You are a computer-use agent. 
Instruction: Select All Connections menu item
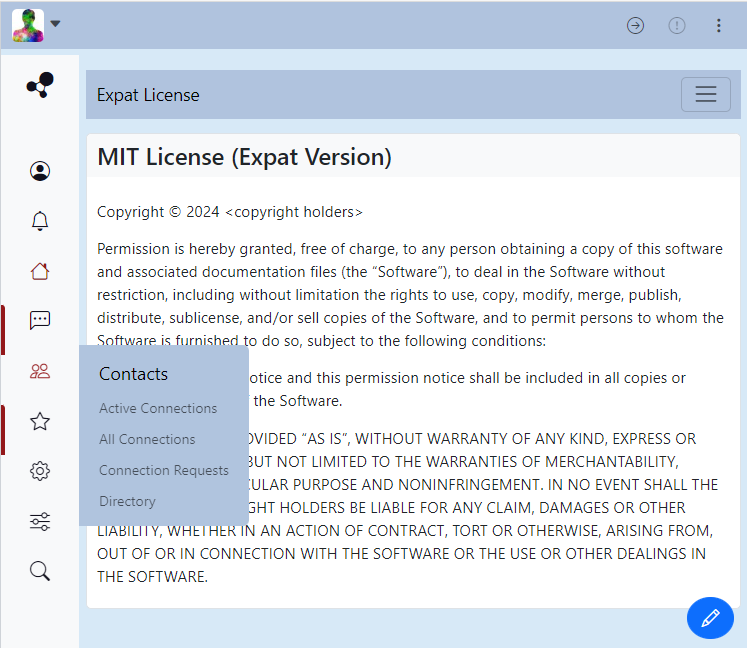click(147, 439)
